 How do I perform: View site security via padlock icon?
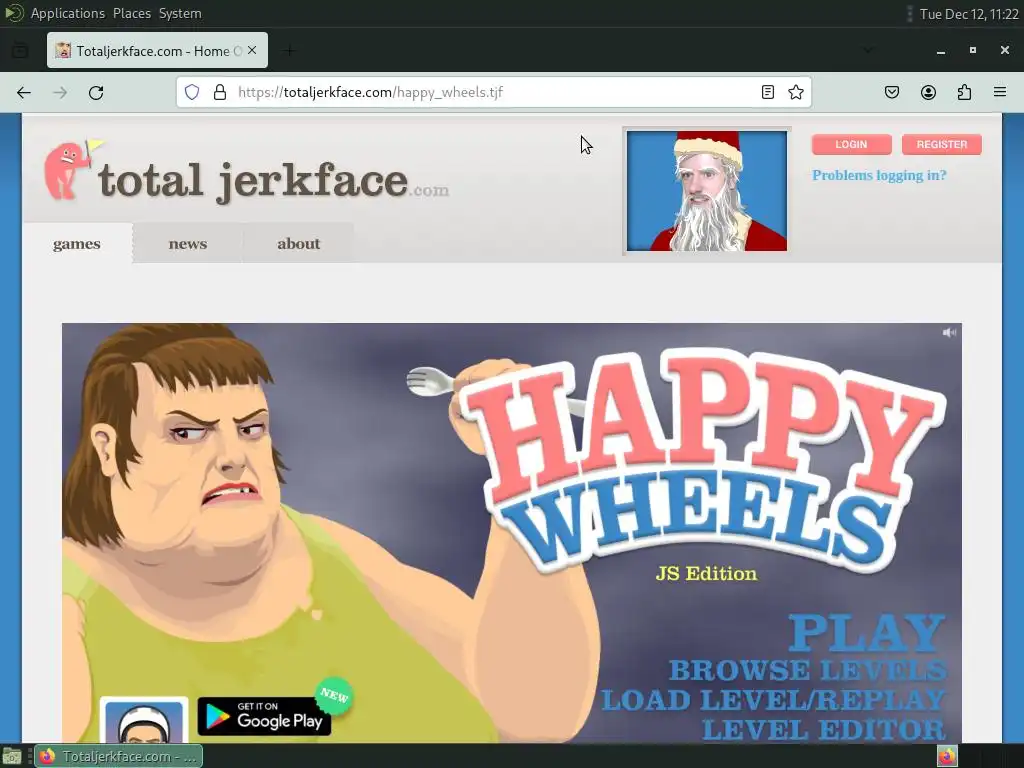(220, 92)
